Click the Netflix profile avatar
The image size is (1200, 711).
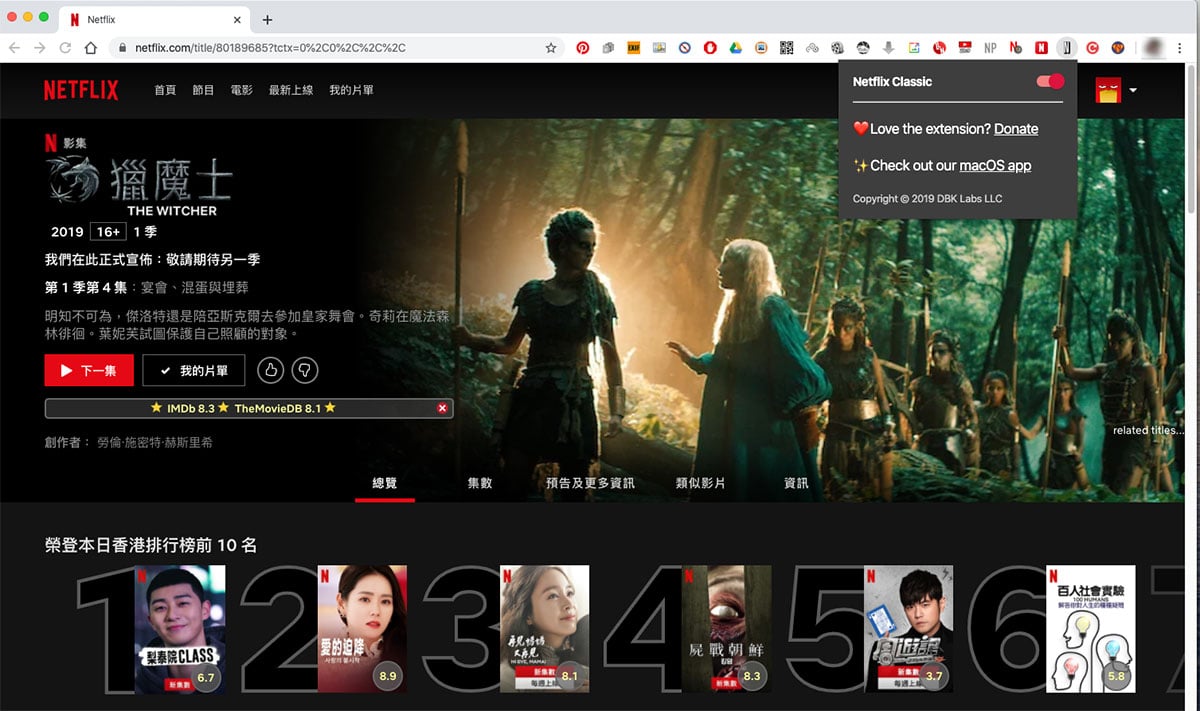[x=1108, y=90]
